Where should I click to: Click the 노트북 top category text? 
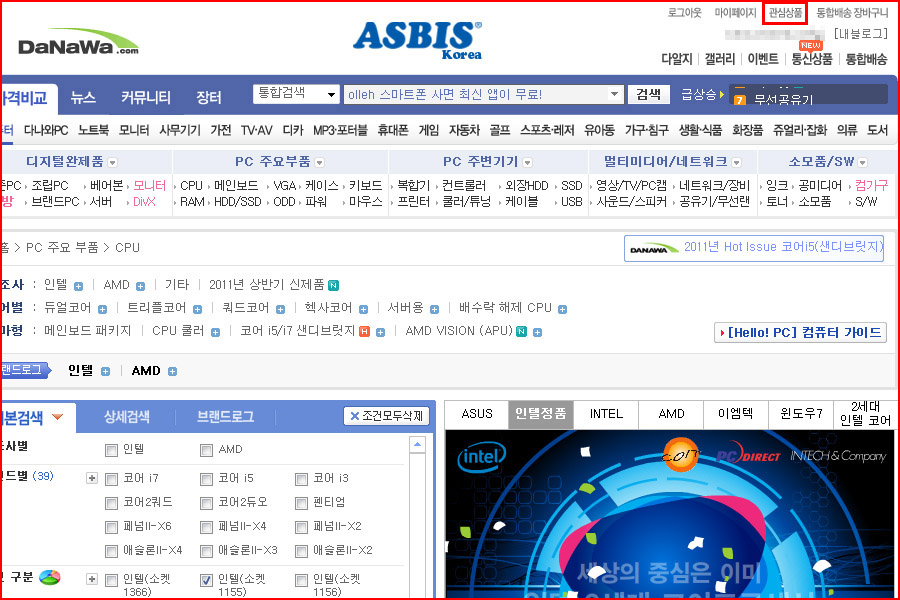tap(93, 130)
